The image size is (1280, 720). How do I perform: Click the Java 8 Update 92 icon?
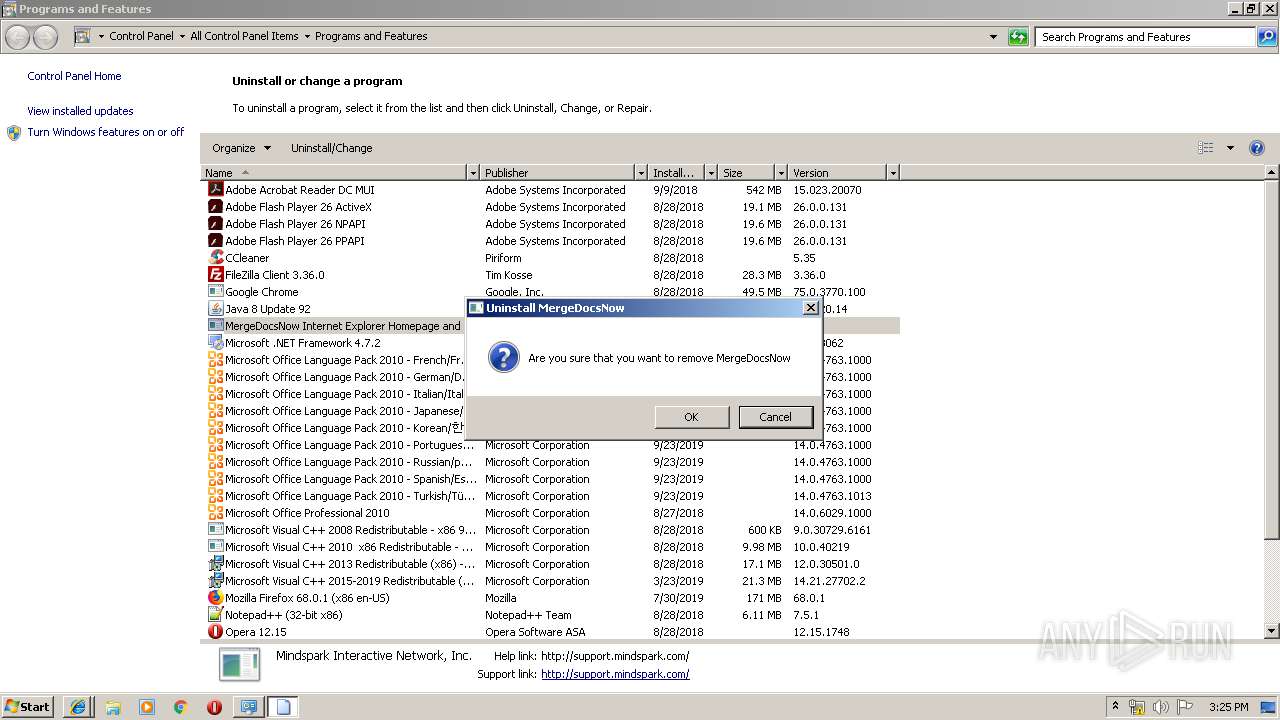(215, 308)
